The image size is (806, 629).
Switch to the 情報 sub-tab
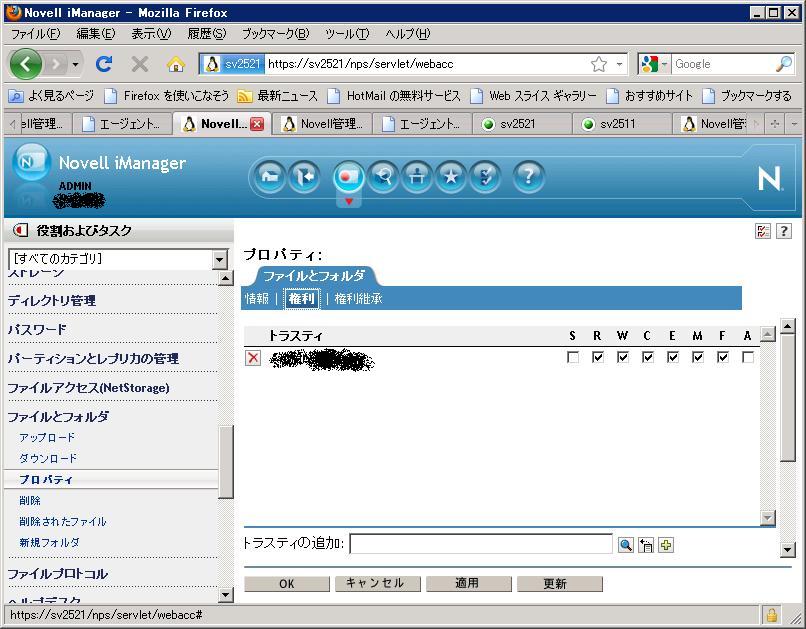[x=257, y=299]
